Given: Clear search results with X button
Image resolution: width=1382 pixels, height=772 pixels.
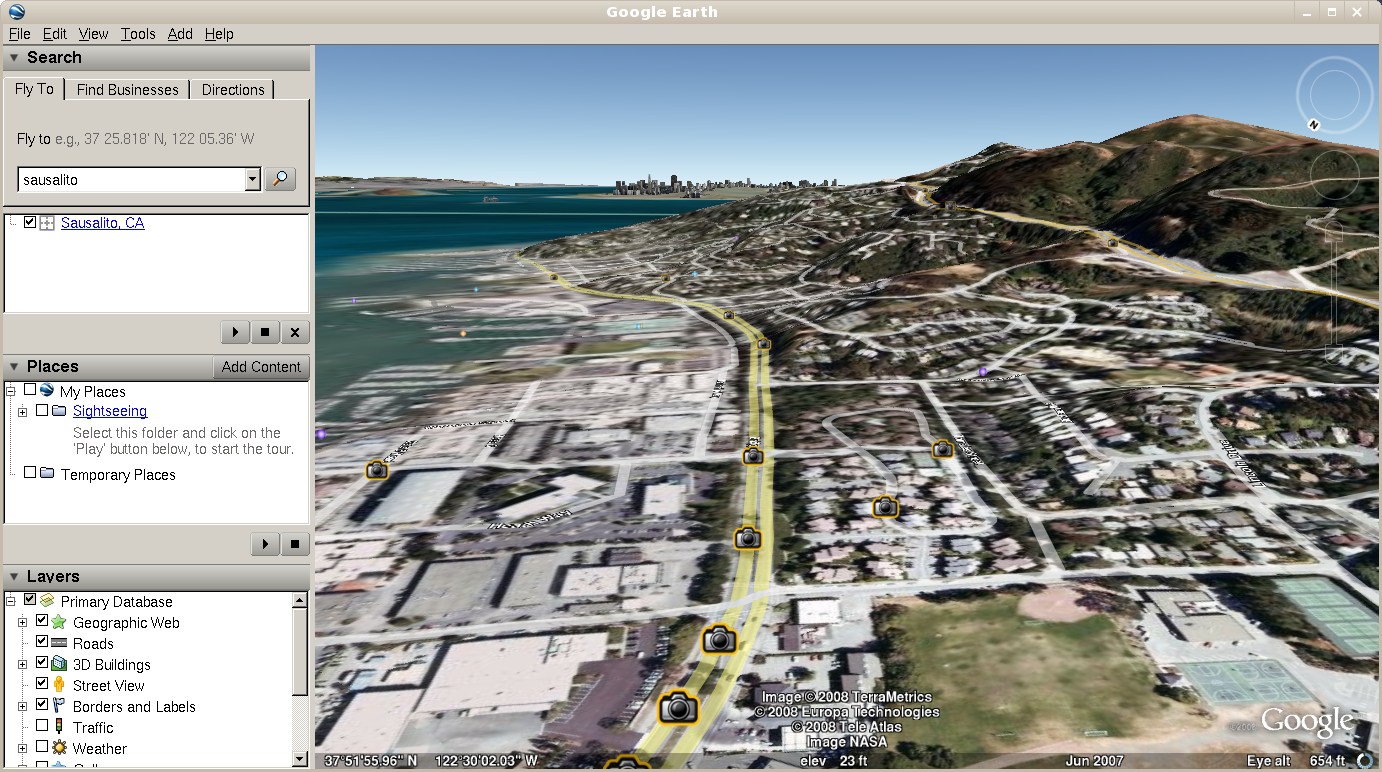Looking at the screenshot, I should (x=295, y=332).
